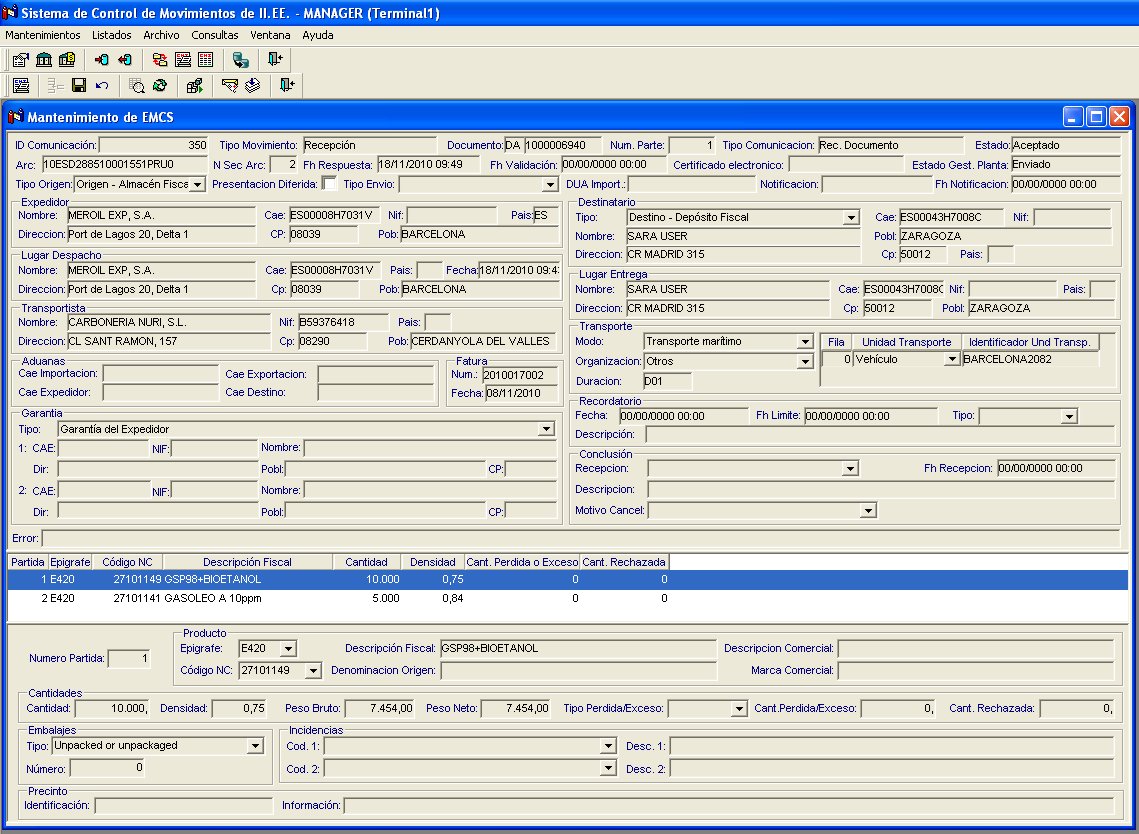This screenshot has height=834, width=1139.
Task: Click the database servers icon in top toolbar
Action: tap(241, 60)
